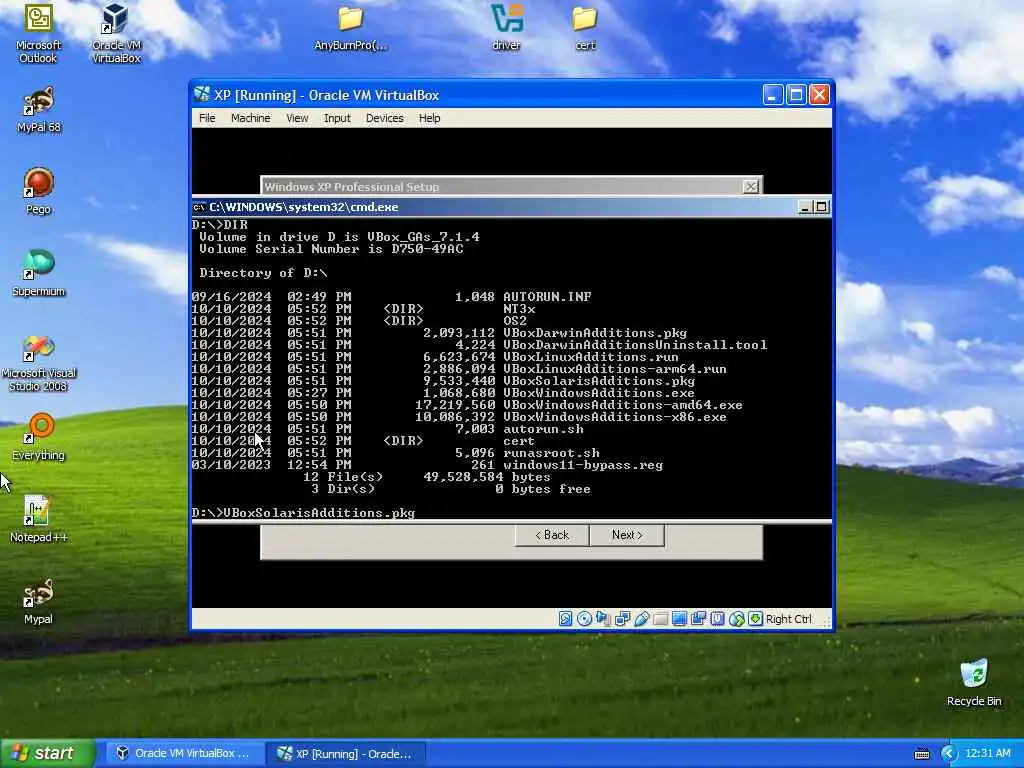
Task: Select the cert folder on desktop
Action: pyautogui.click(x=584, y=28)
